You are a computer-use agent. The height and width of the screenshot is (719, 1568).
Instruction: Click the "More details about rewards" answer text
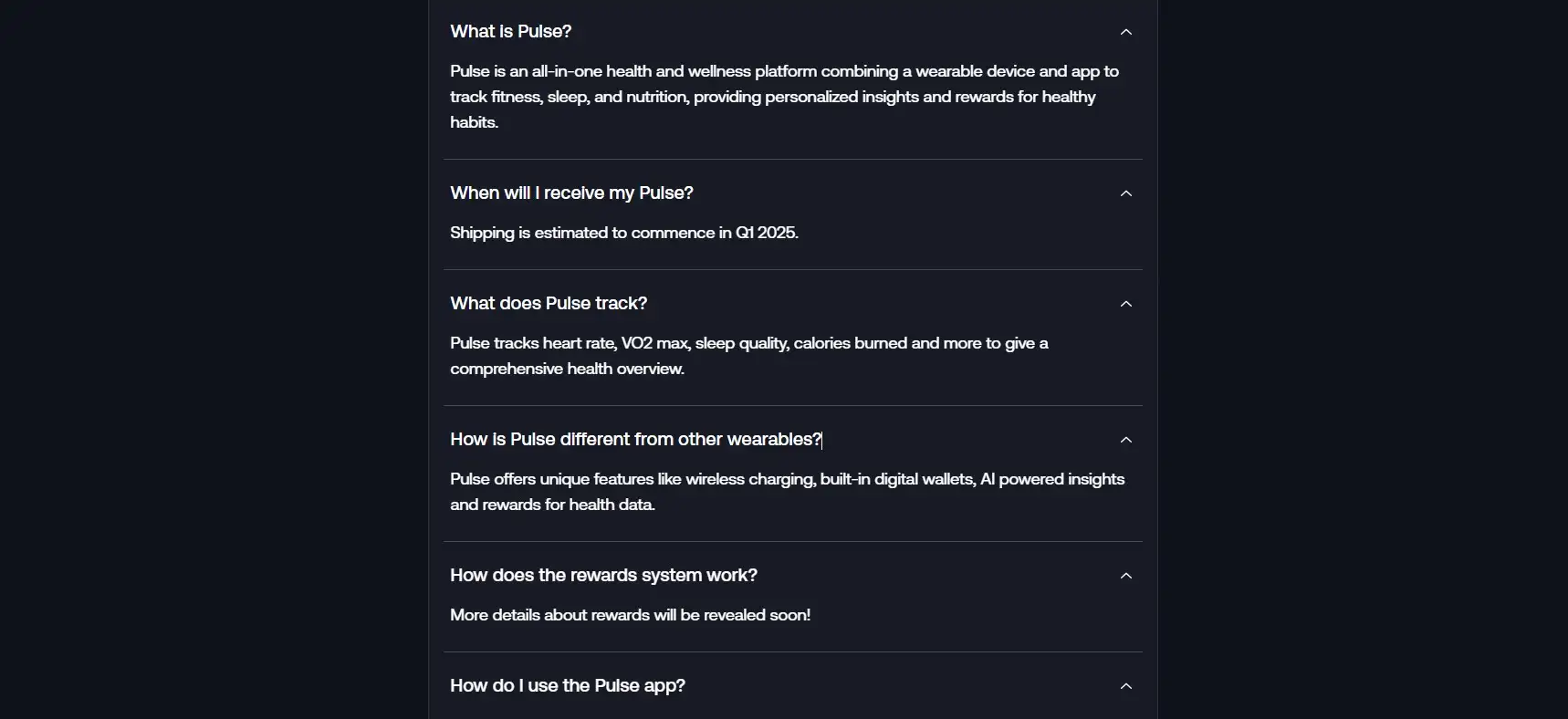click(630, 615)
